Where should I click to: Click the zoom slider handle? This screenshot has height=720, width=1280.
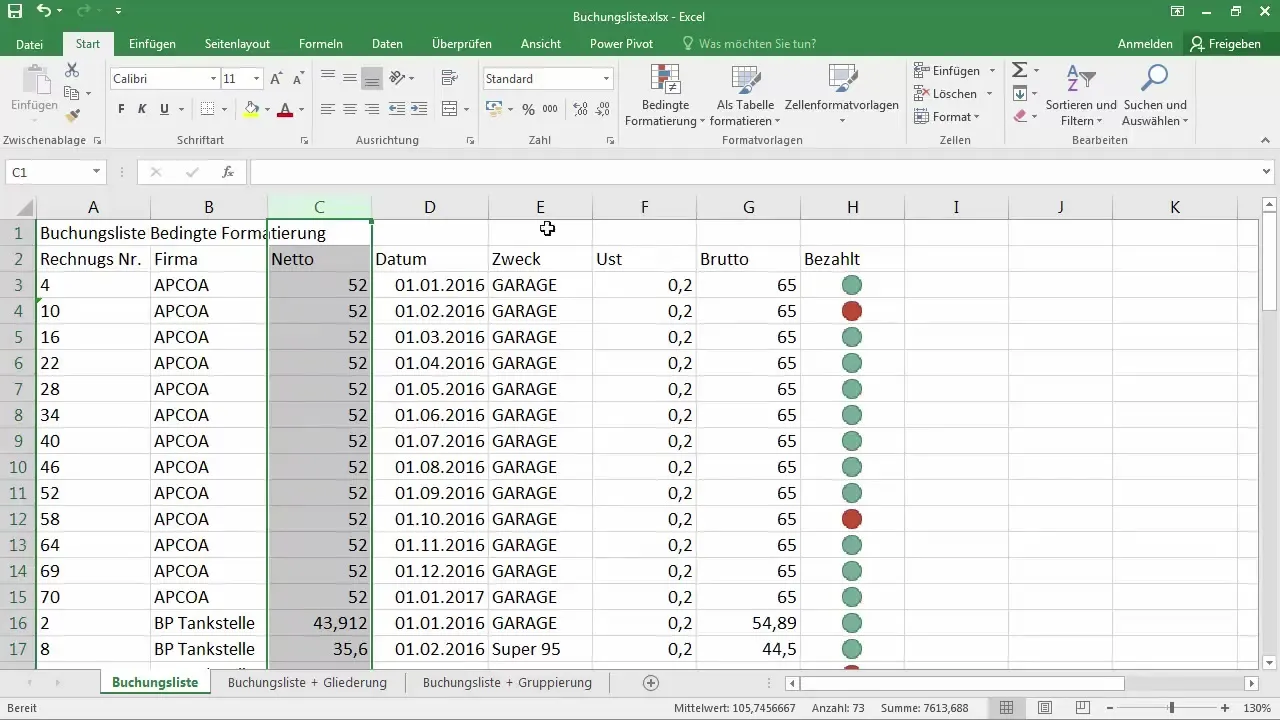(x=1171, y=708)
